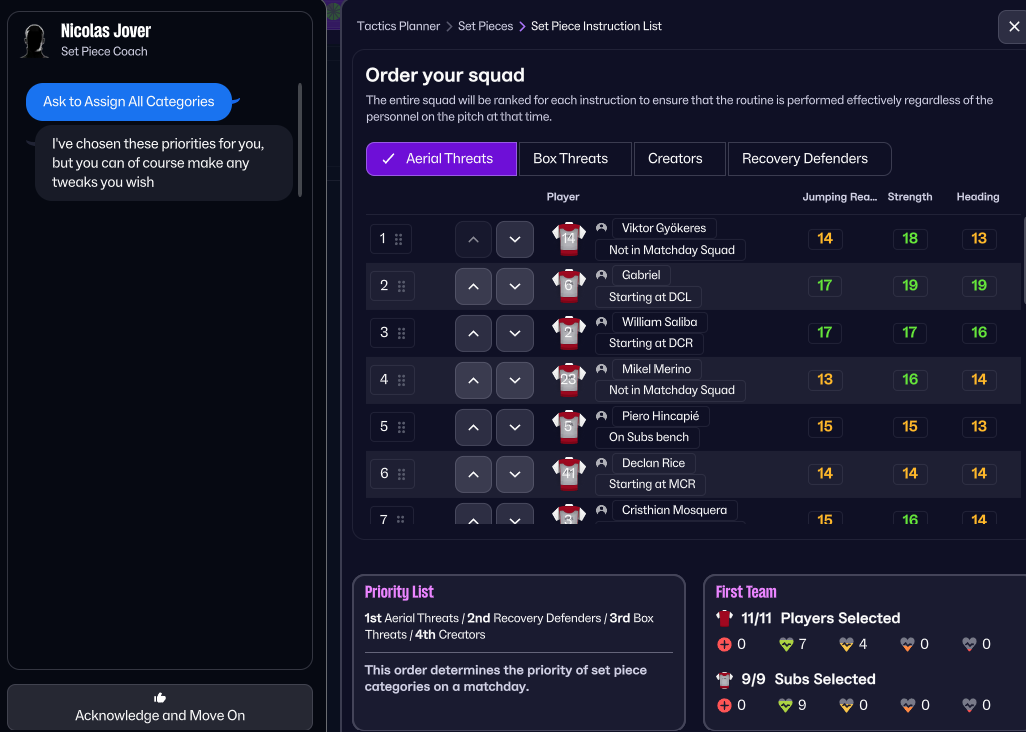Move Declan Rice down in the ranking
The width and height of the screenshot is (1026, 732).
[x=514, y=474]
